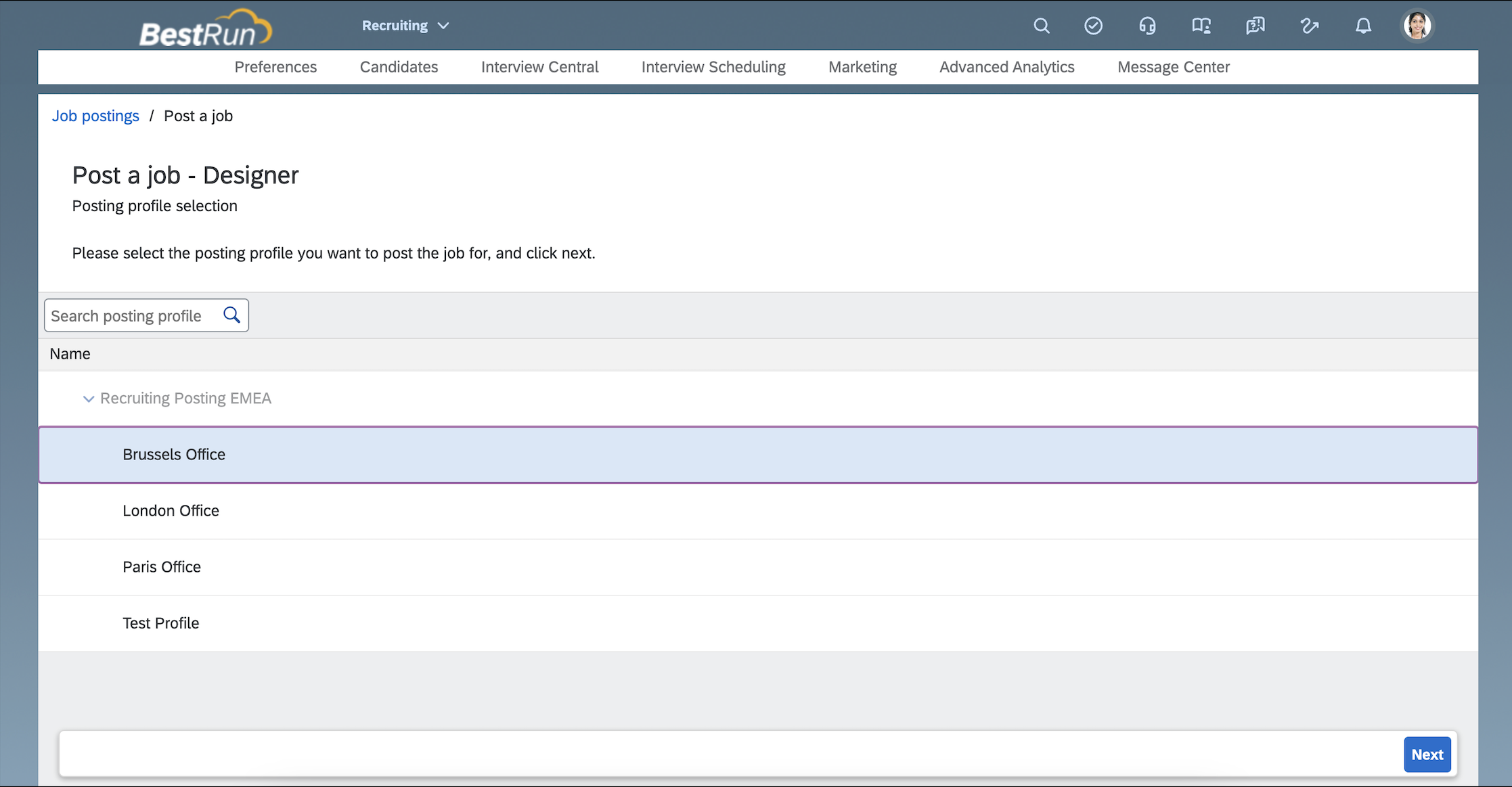Open the global search magnifier in header
The height and width of the screenshot is (787, 1512).
click(1042, 26)
